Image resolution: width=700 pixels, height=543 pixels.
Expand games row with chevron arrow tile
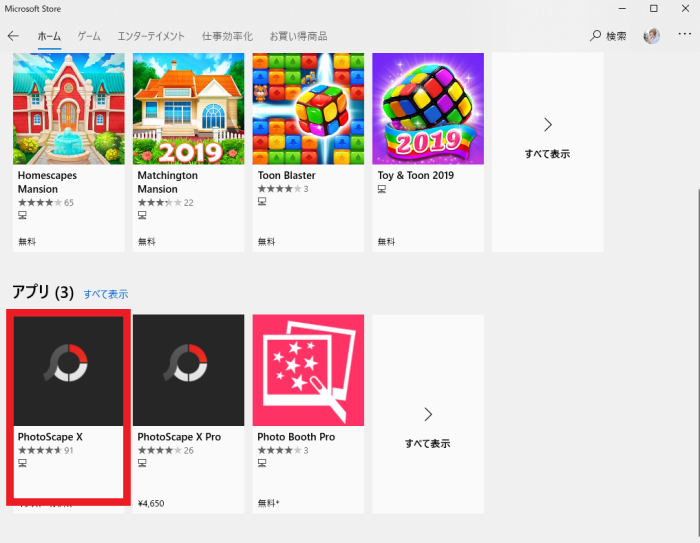548,125
